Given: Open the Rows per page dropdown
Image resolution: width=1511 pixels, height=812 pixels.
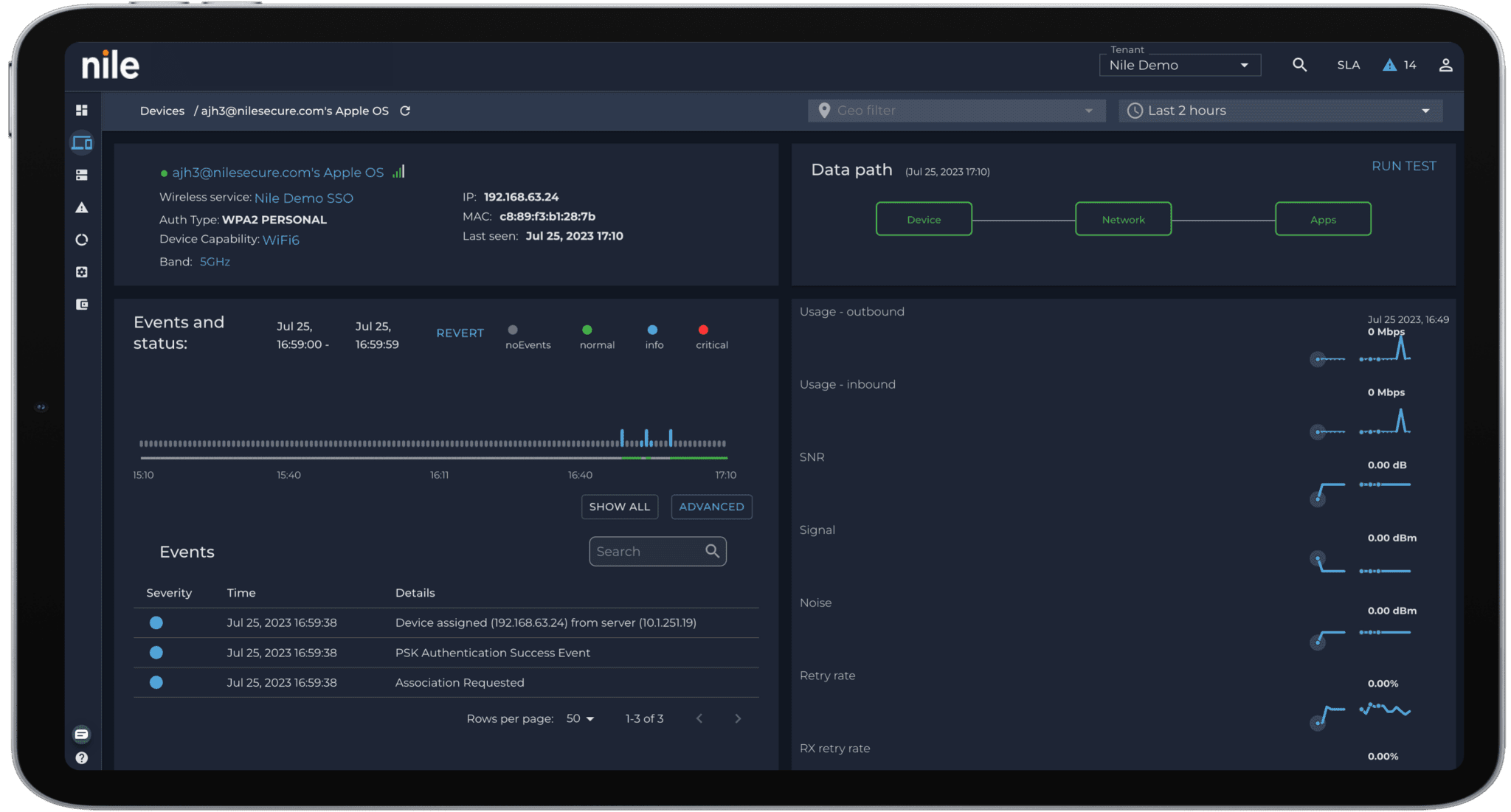Looking at the screenshot, I should pos(580,718).
